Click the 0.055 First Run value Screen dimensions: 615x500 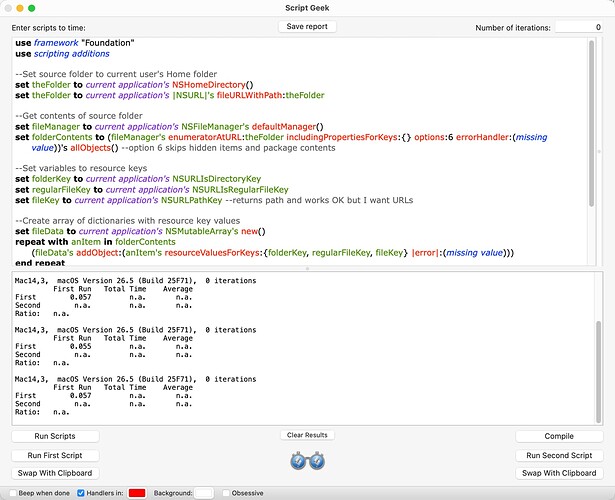tap(80, 346)
